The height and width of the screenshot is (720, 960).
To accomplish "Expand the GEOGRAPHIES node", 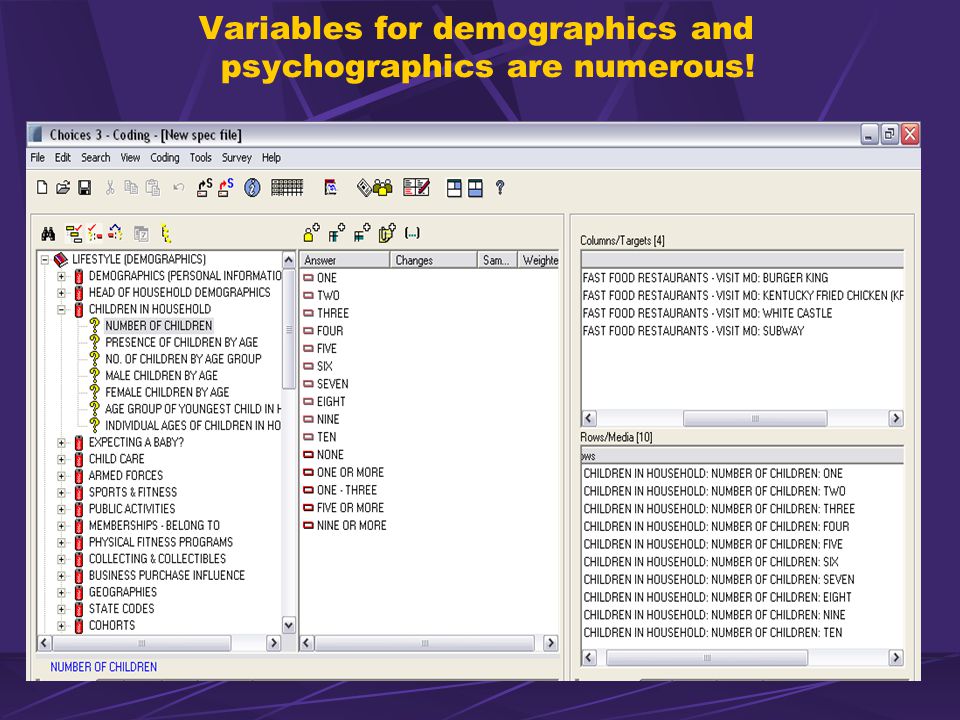I will tap(61, 592).
